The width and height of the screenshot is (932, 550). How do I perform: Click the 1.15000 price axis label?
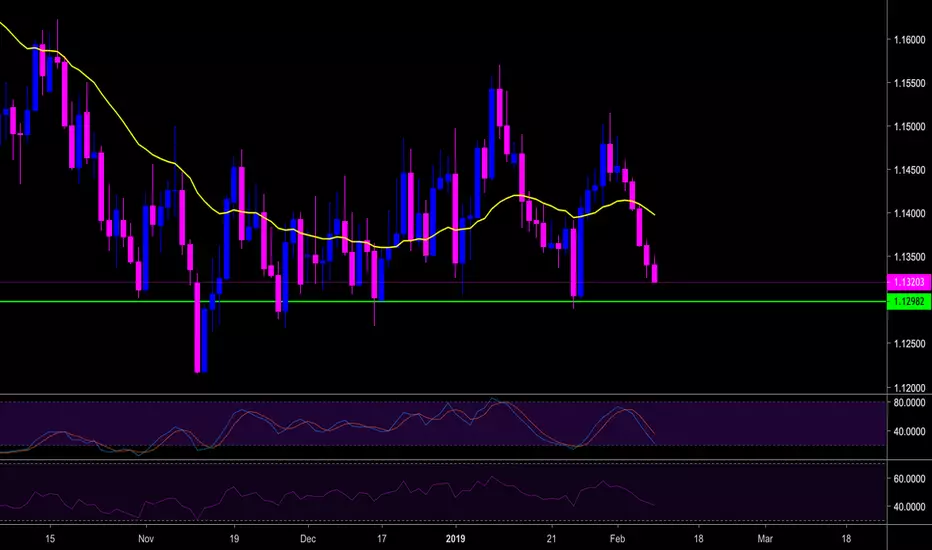click(909, 127)
